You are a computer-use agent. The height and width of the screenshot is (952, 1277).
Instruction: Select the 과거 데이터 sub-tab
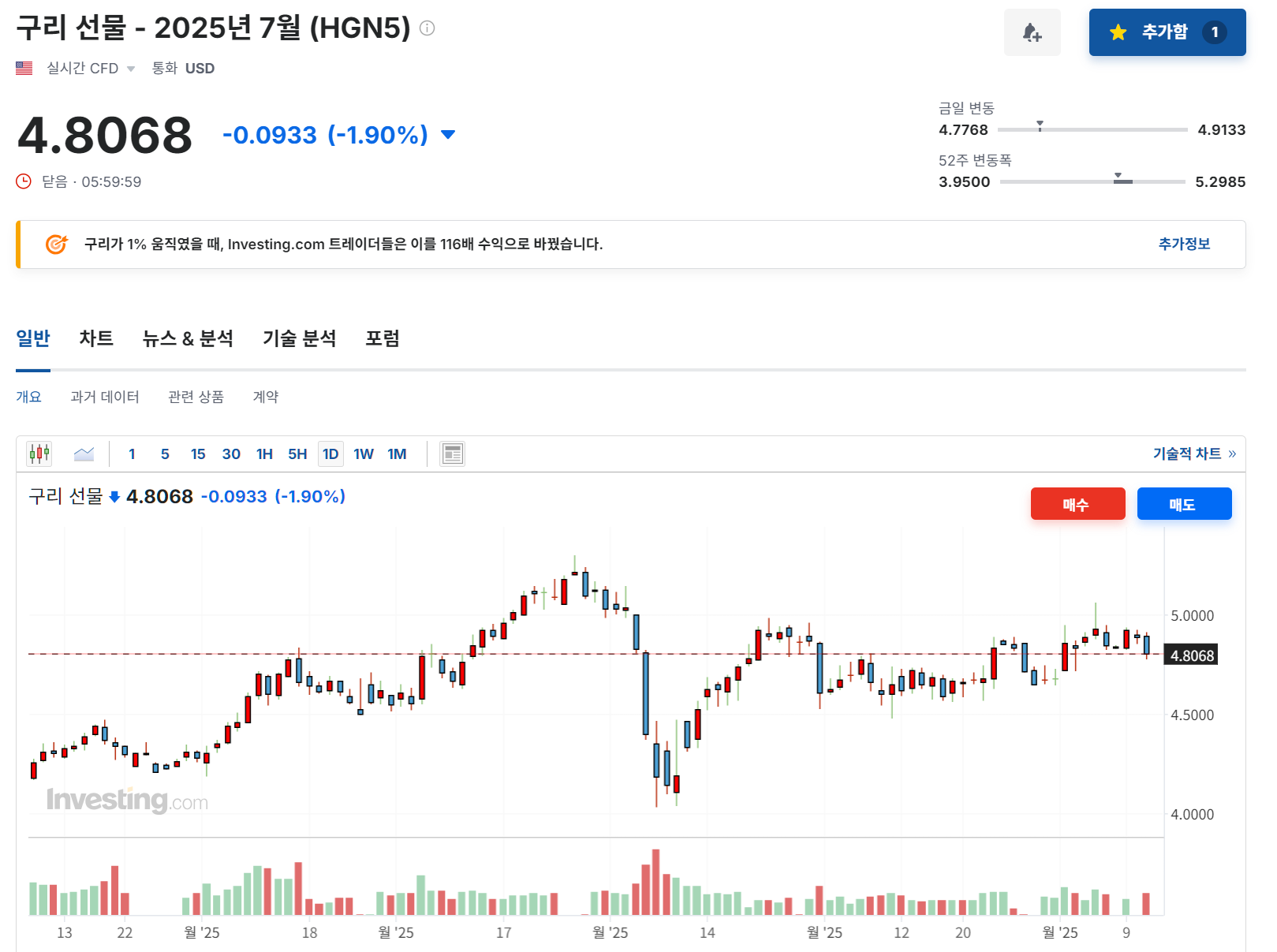click(x=105, y=397)
